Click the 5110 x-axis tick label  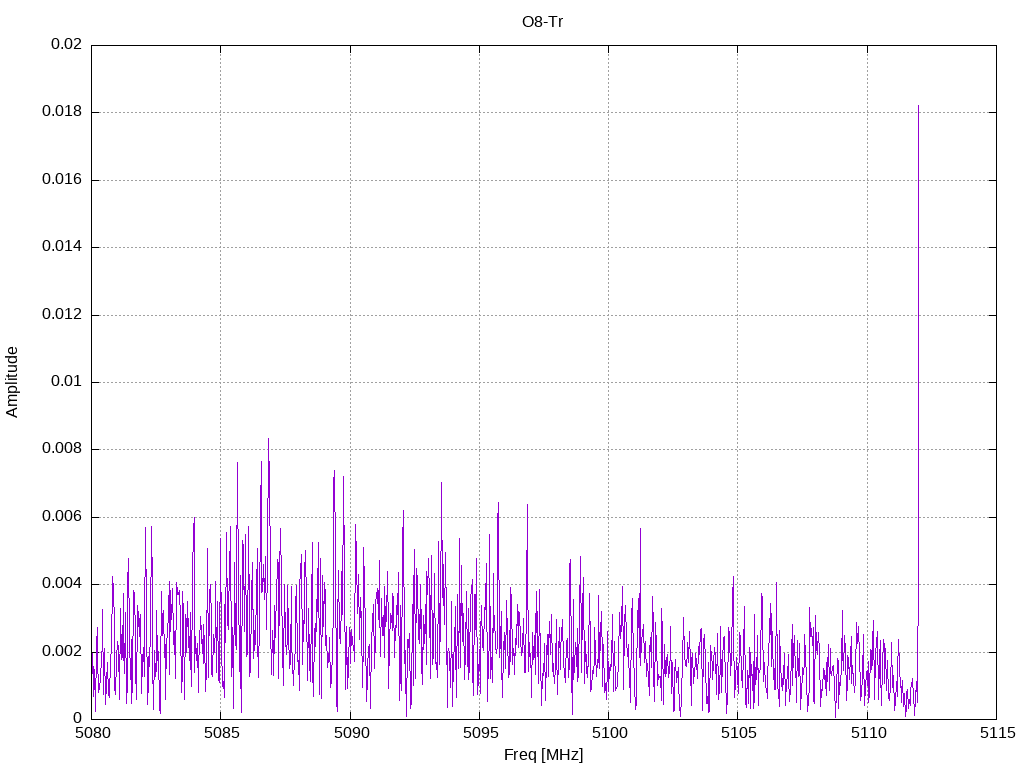pos(867,734)
